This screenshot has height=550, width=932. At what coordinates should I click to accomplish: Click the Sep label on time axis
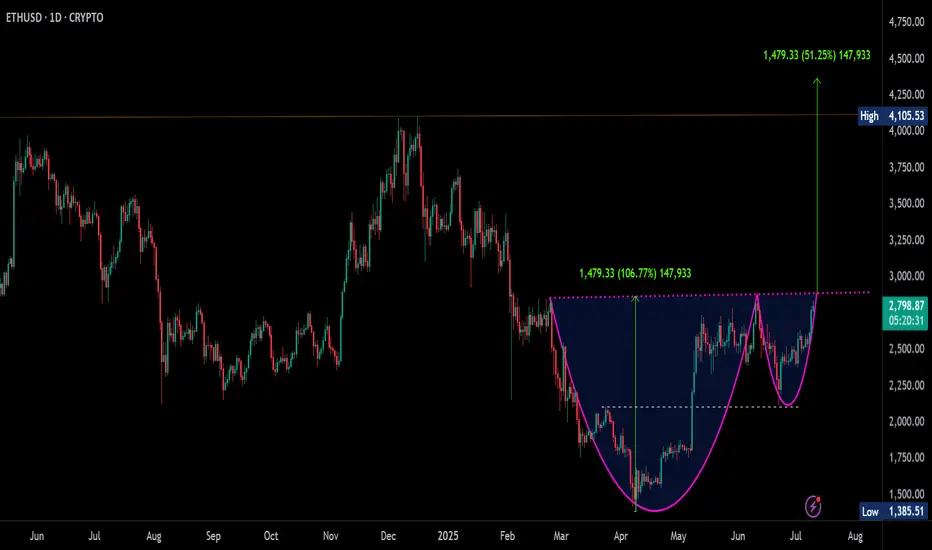[x=213, y=536]
